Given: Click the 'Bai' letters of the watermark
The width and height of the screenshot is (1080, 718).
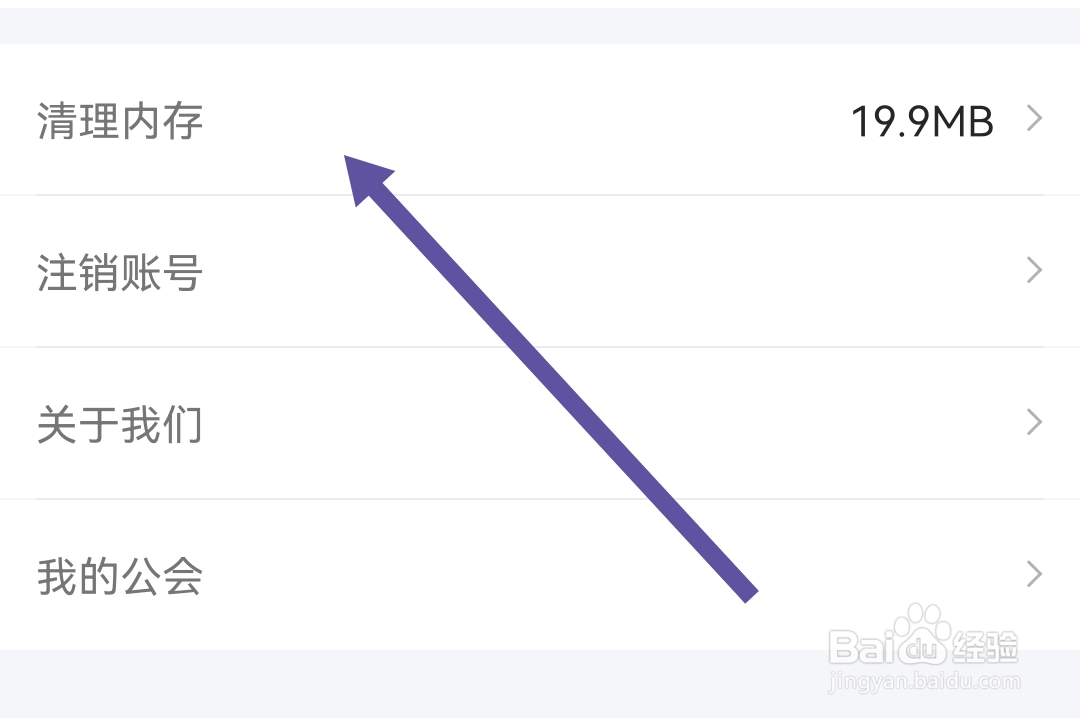Looking at the screenshot, I should pos(866,646).
